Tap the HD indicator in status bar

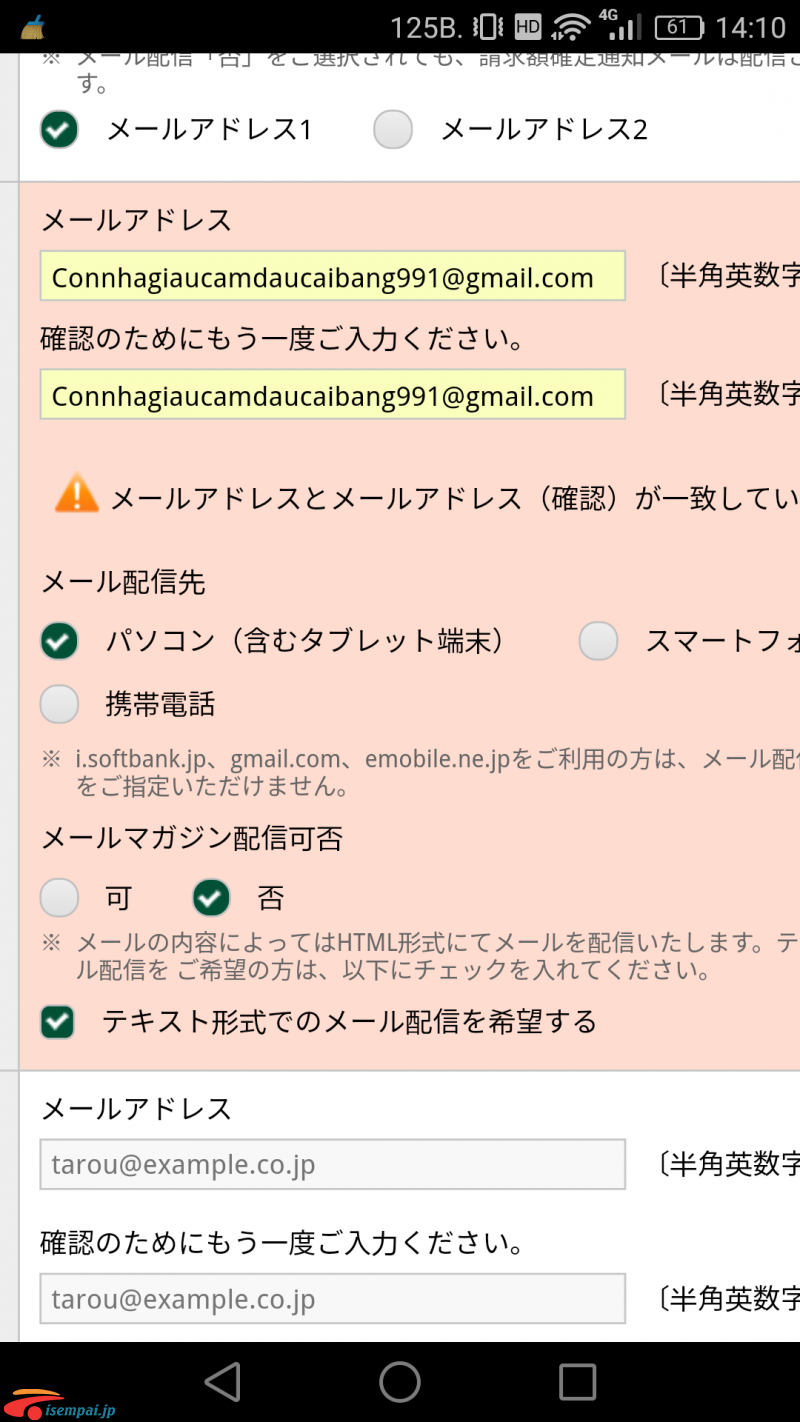(528, 26)
